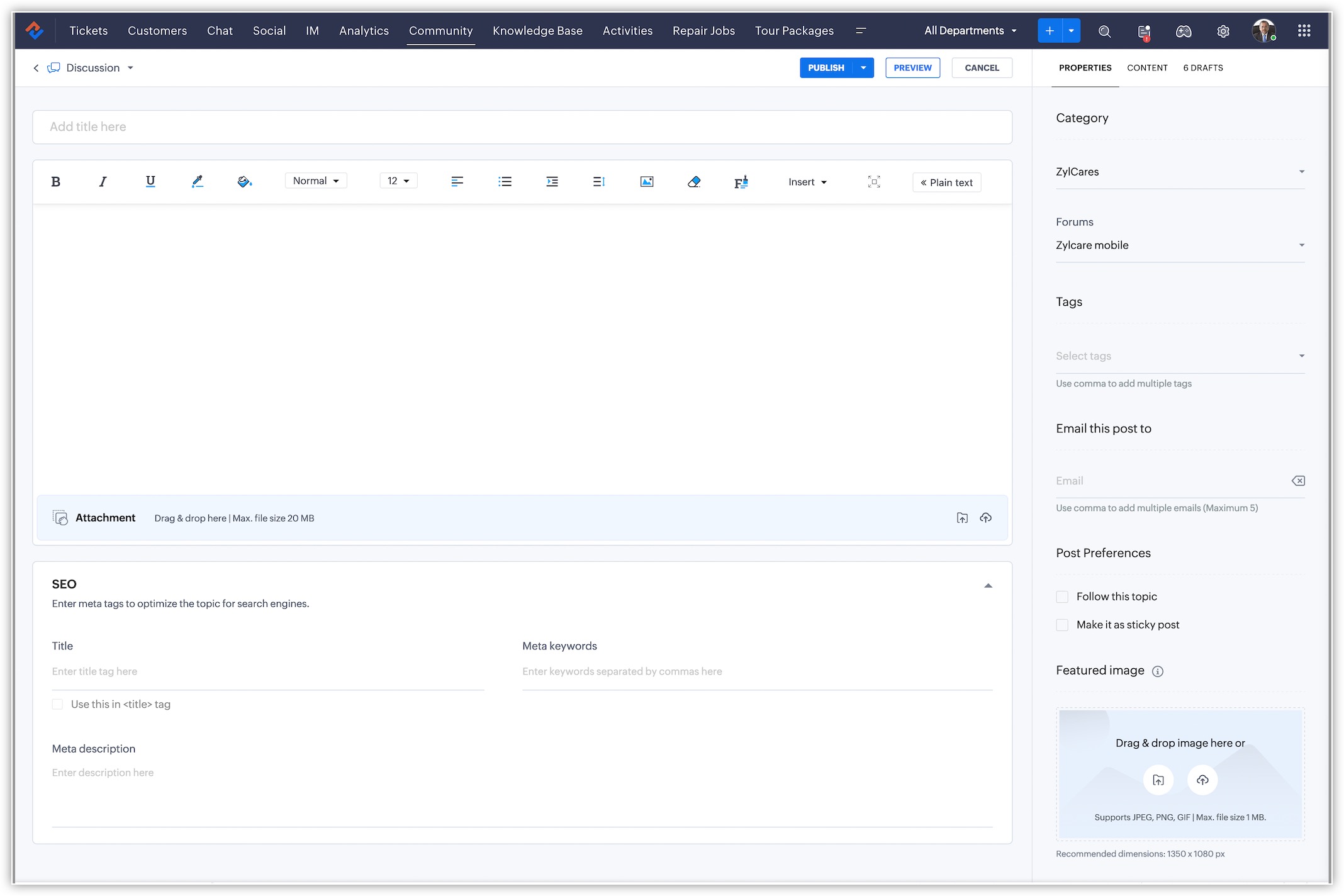
Task: Open the font color picker
Action: coord(197,181)
